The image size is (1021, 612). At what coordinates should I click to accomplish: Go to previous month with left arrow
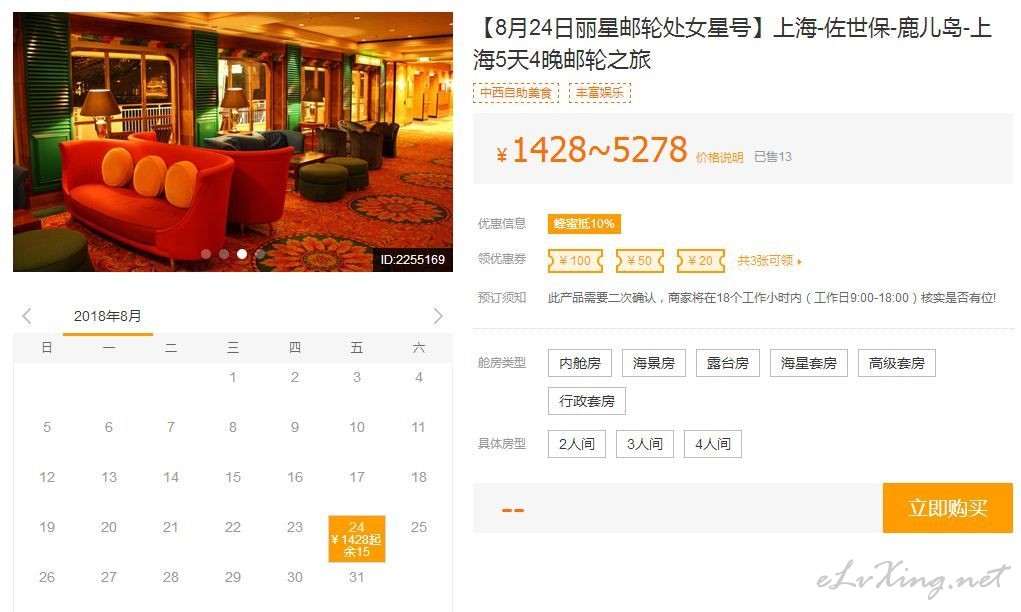pyautogui.click(x=27, y=316)
